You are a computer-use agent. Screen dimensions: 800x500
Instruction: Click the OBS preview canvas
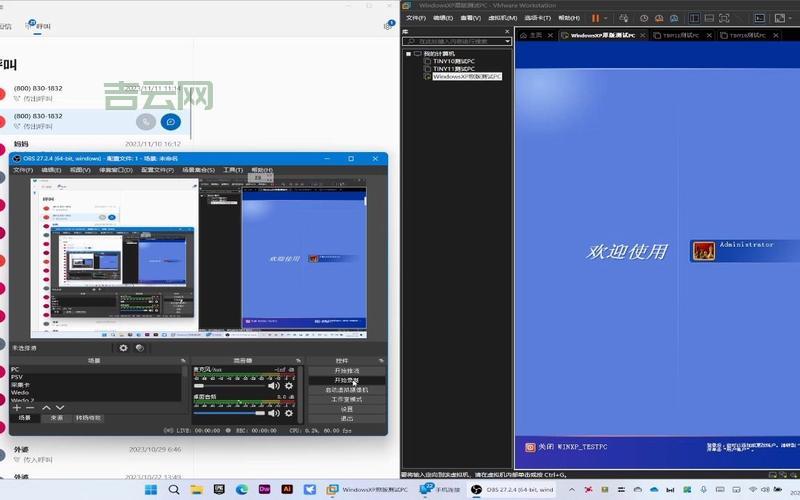199,258
